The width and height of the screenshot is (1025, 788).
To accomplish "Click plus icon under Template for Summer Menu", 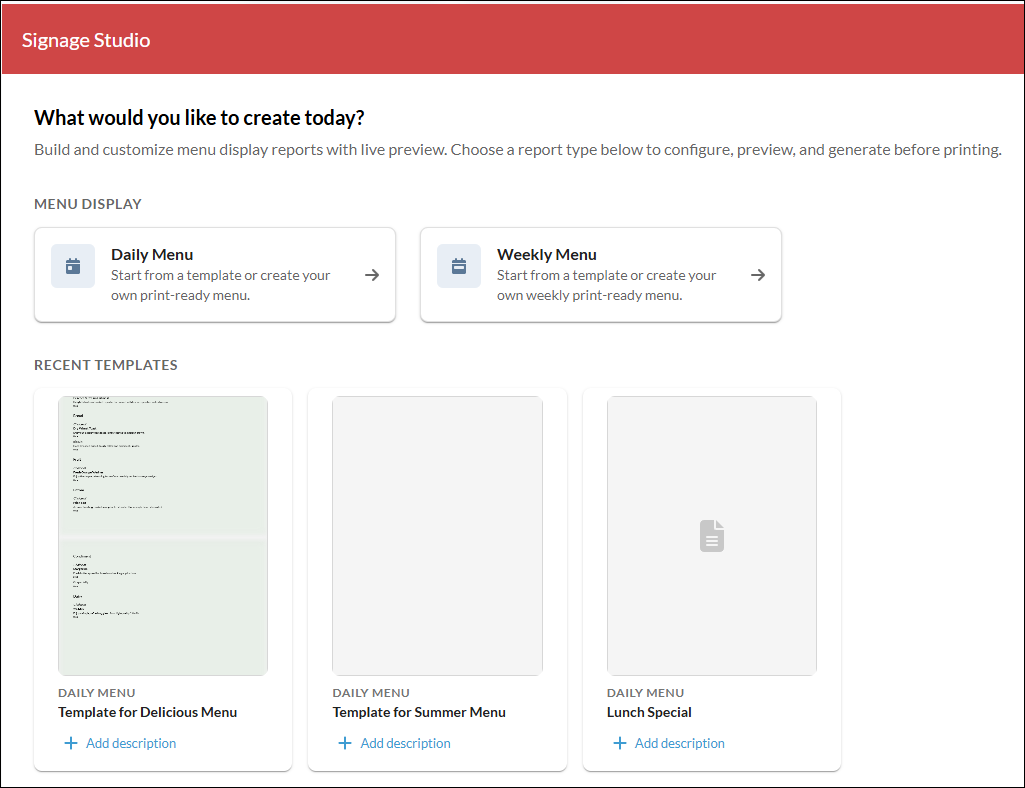I will 345,744.
